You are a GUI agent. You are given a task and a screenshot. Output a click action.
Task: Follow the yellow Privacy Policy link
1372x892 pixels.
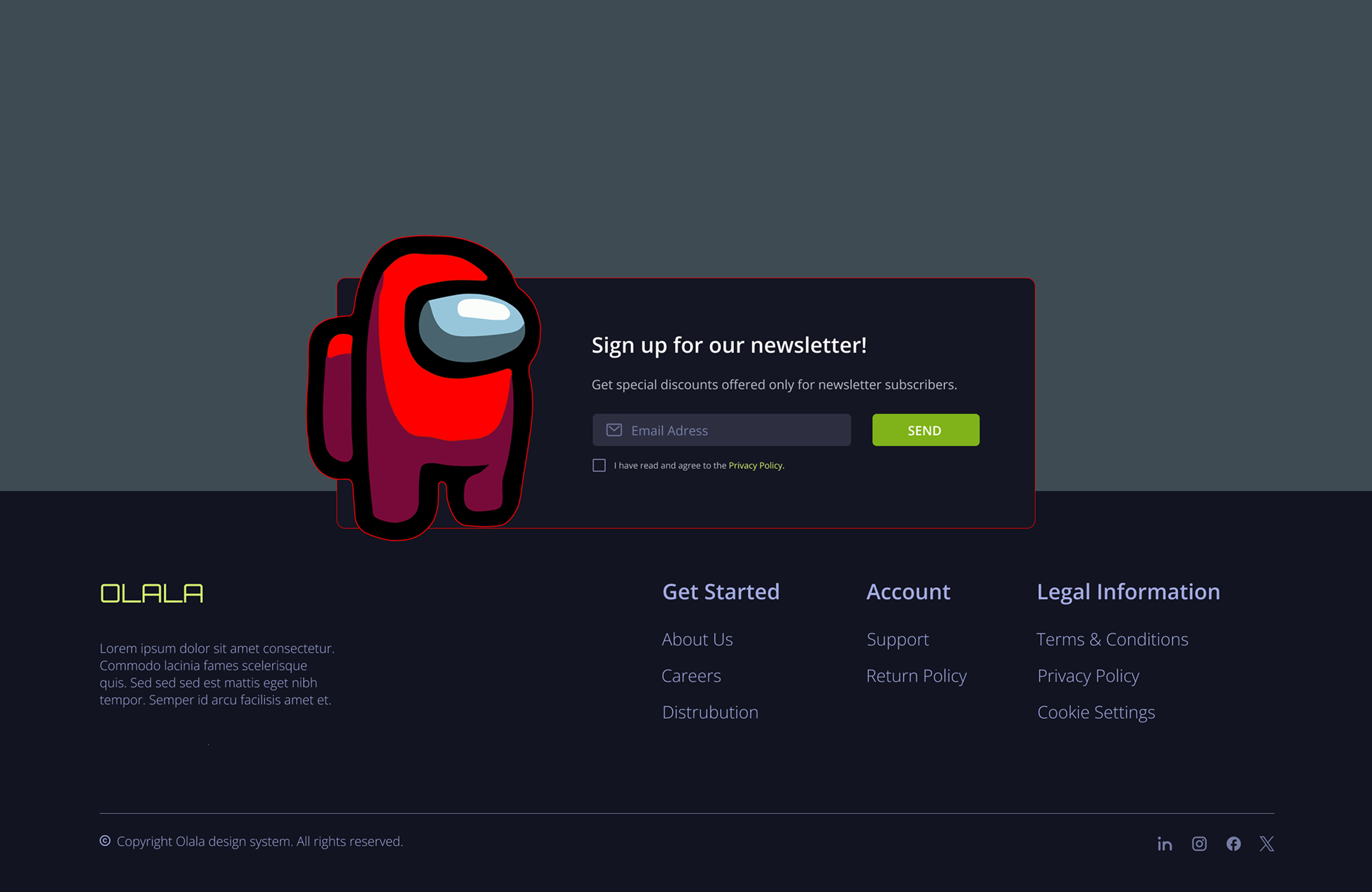755,465
